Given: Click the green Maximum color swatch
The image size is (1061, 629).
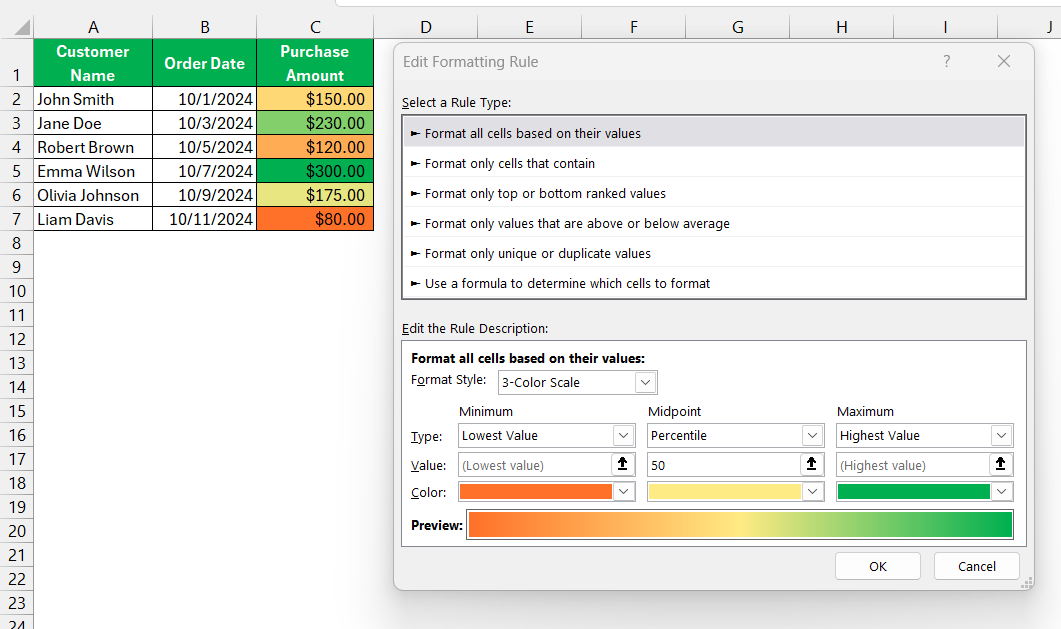Looking at the screenshot, I should coord(913,492).
